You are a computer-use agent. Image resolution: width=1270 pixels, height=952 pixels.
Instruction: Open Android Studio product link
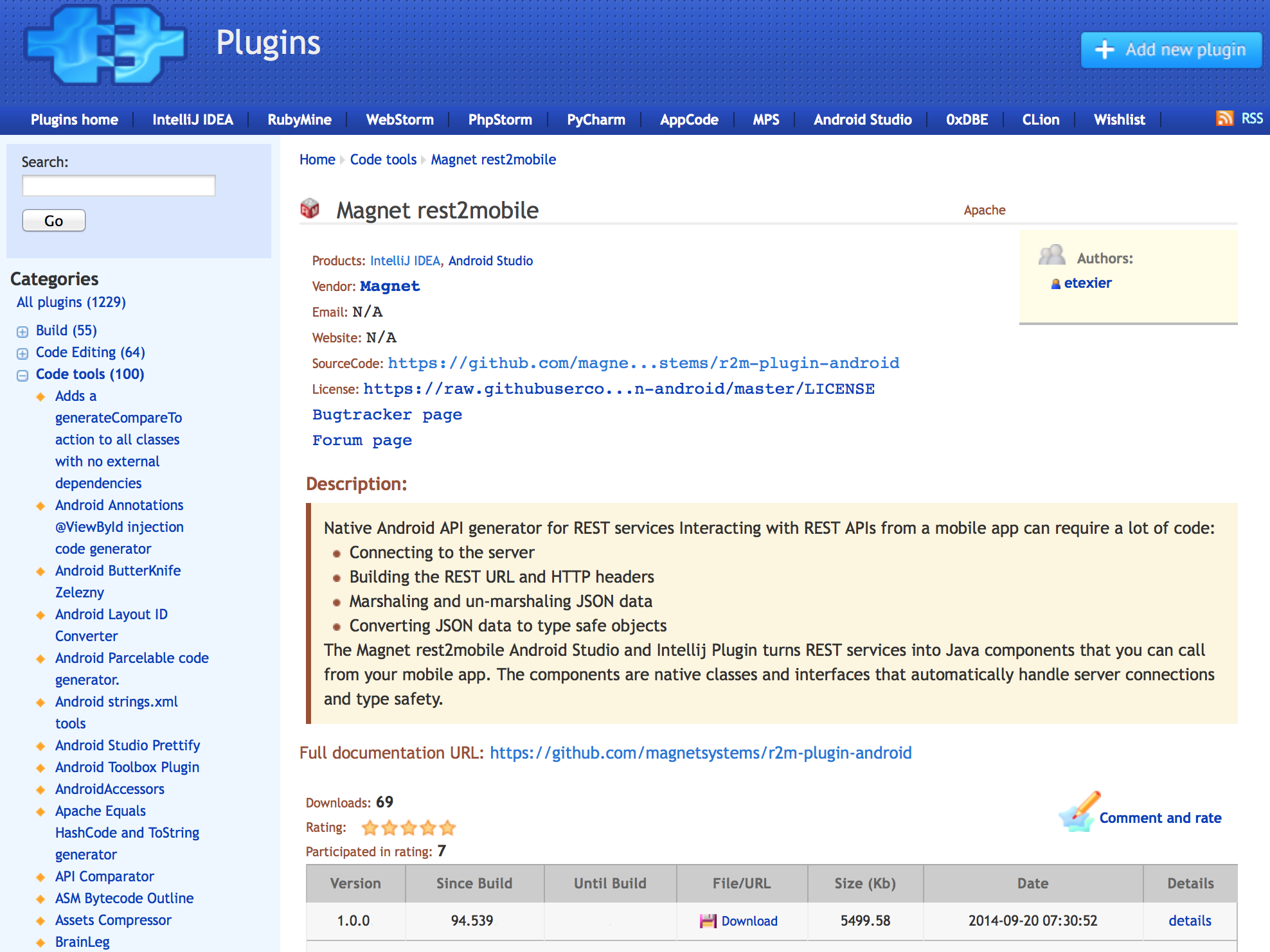(x=490, y=261)
